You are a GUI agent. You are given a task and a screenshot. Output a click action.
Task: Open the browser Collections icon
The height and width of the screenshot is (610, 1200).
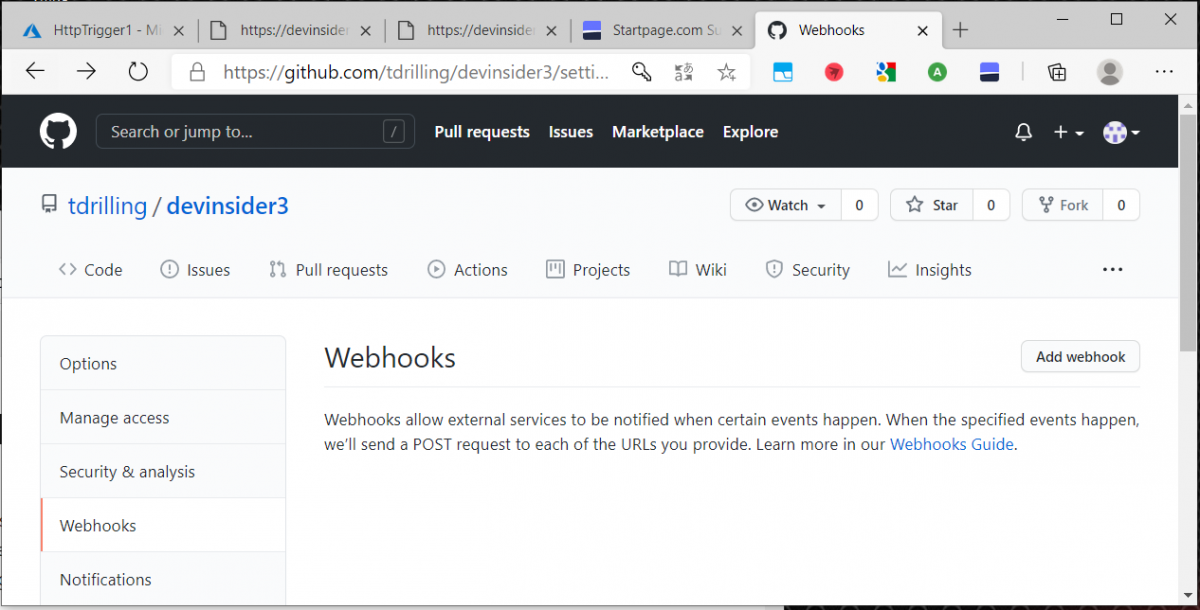coord(1056,72)
